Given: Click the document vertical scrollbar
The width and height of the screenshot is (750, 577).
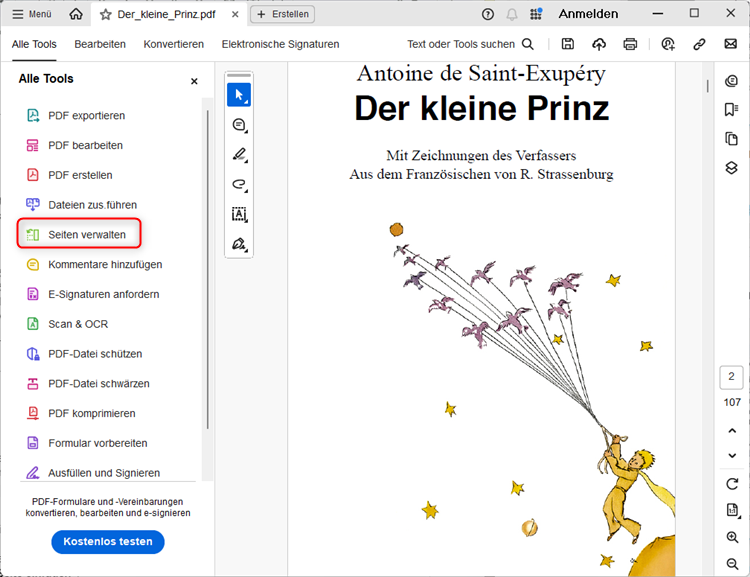Looking at the screenshot, I should (x=707, y=86).
